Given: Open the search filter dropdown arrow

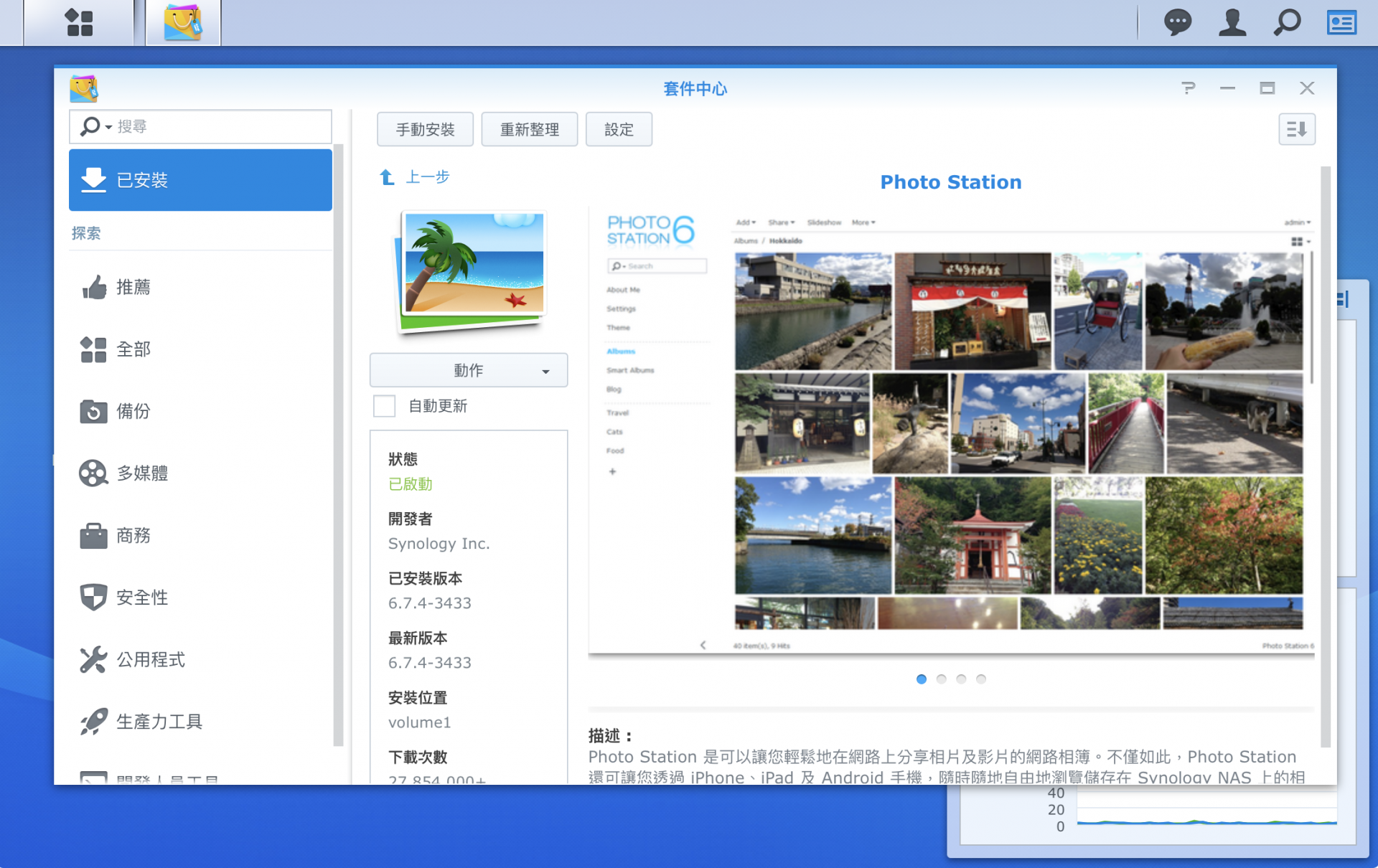Looking at the screenshot, I should (x=108, y=127).
